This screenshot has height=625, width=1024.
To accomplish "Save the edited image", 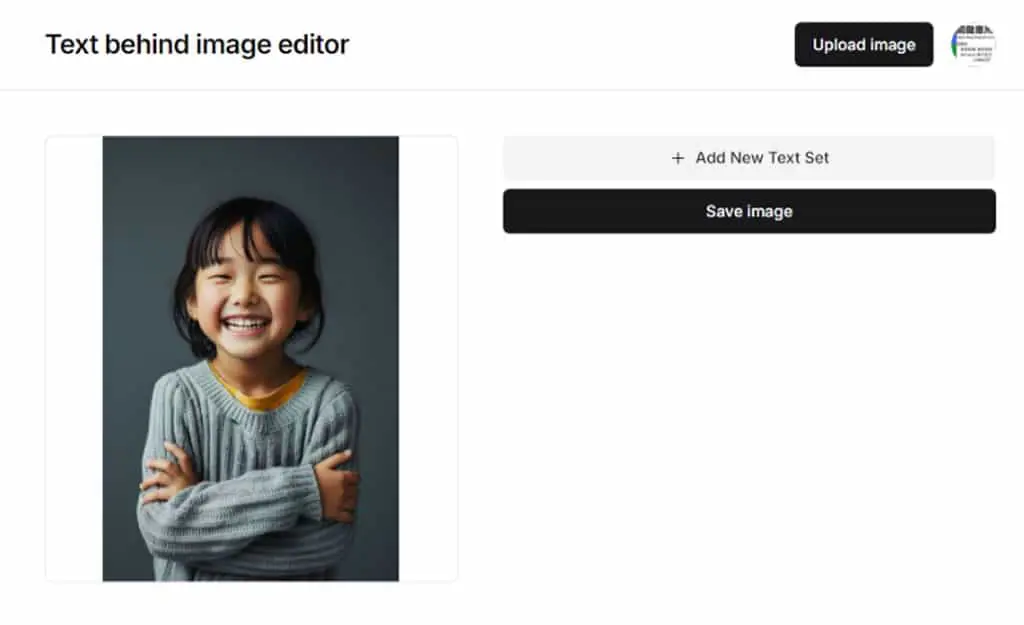I will (x=749, y=211).
